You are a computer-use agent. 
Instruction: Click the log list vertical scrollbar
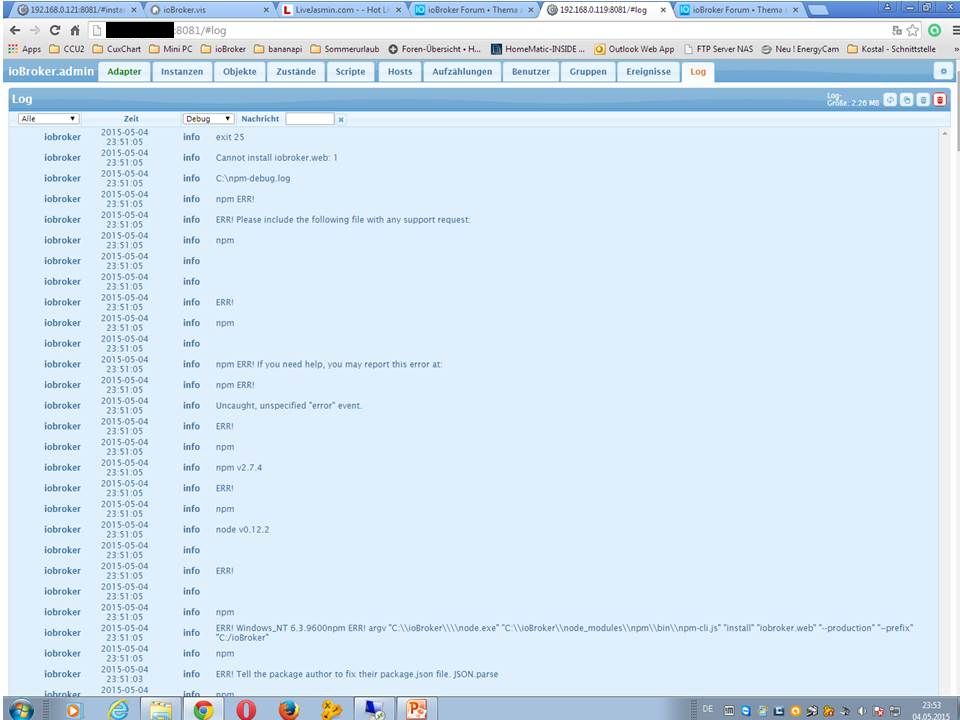coord(945,410)
